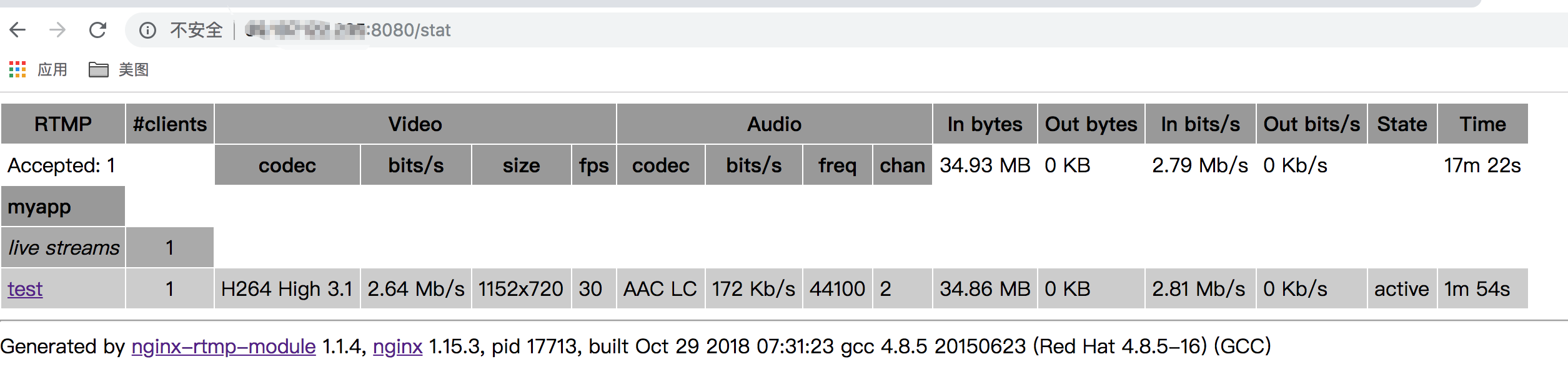Reload the stat page
The width and height of the screenshot is (1568, 387).
[97, 30]
